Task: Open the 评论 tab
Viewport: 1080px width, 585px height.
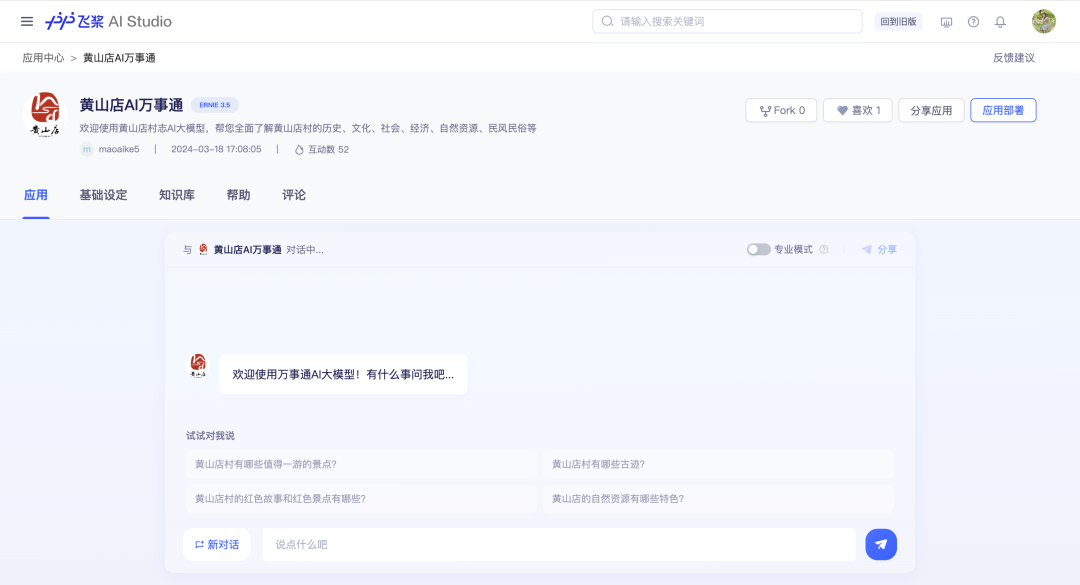Action: point(294,195)
